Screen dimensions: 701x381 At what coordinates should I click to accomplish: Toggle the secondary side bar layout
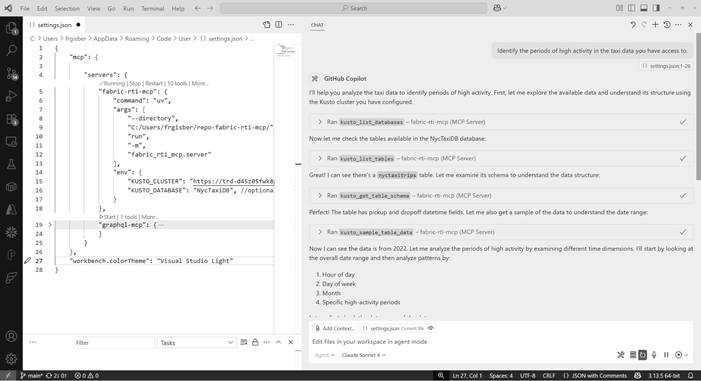(656, 8)
